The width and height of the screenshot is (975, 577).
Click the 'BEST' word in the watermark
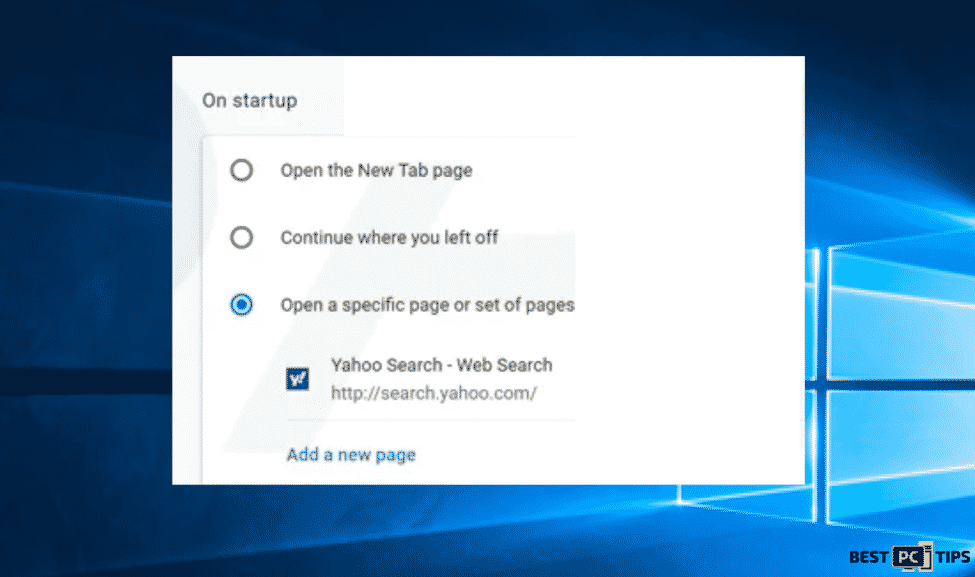pos(869,557)
